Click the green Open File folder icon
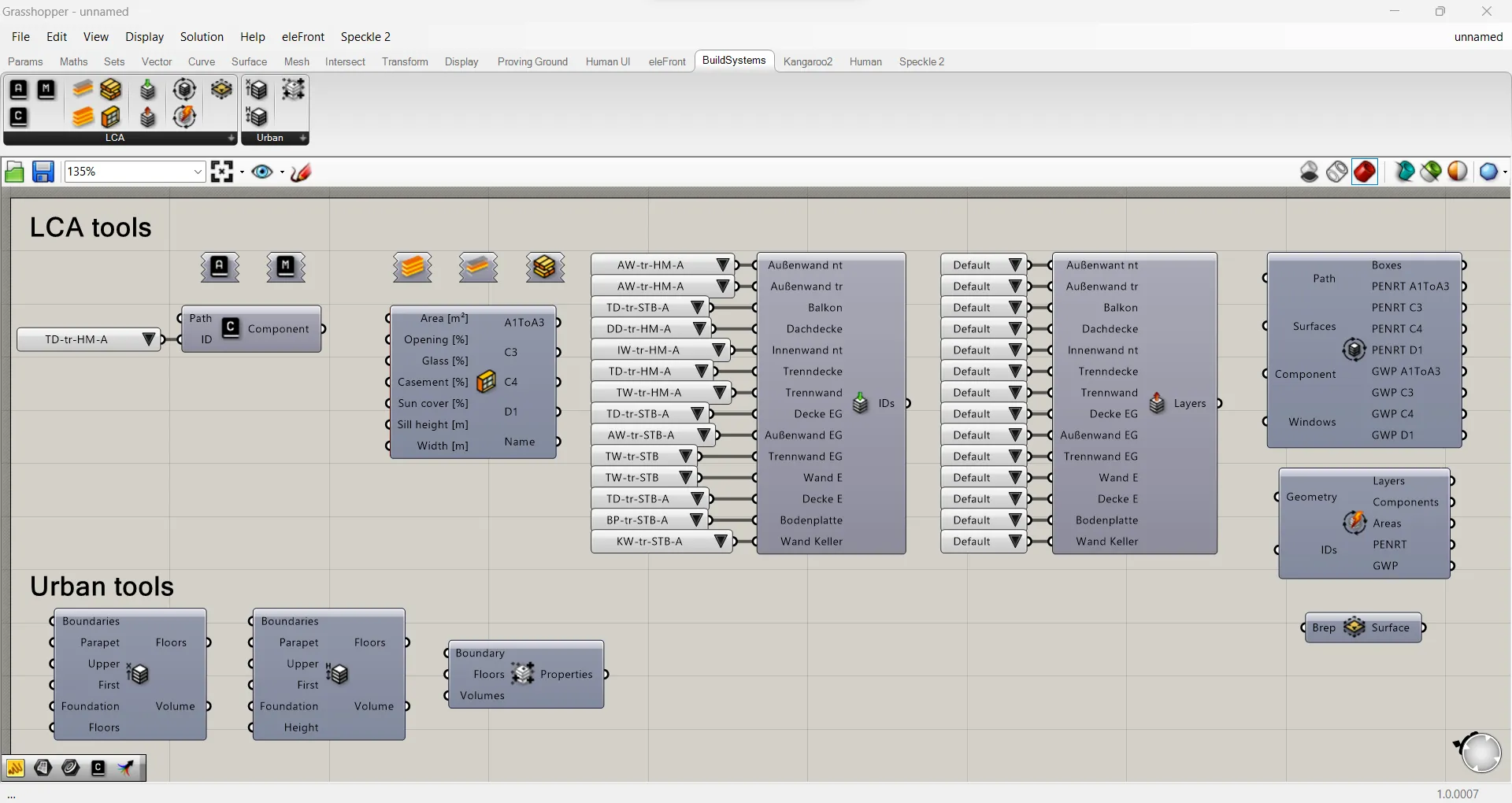 coord(14,172)
